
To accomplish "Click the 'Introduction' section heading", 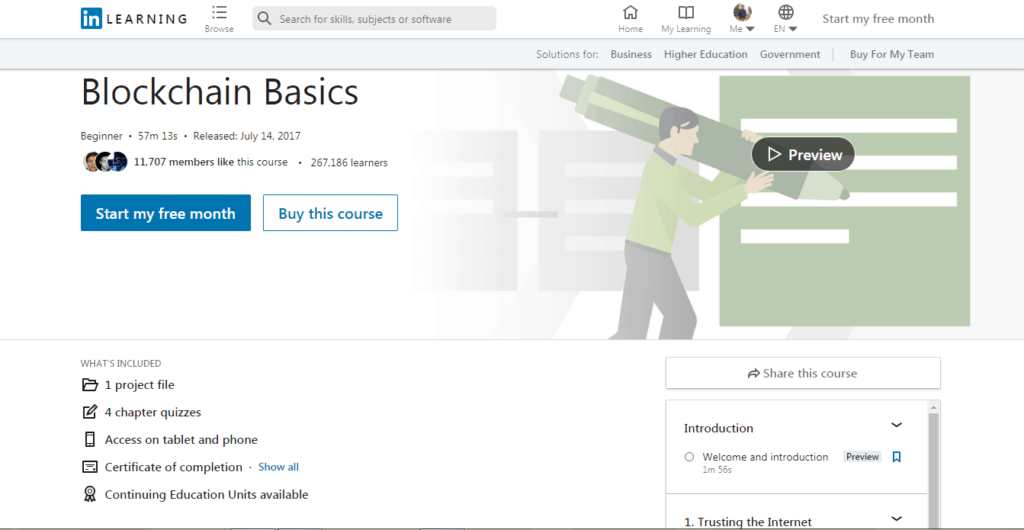I will [718, 428].
